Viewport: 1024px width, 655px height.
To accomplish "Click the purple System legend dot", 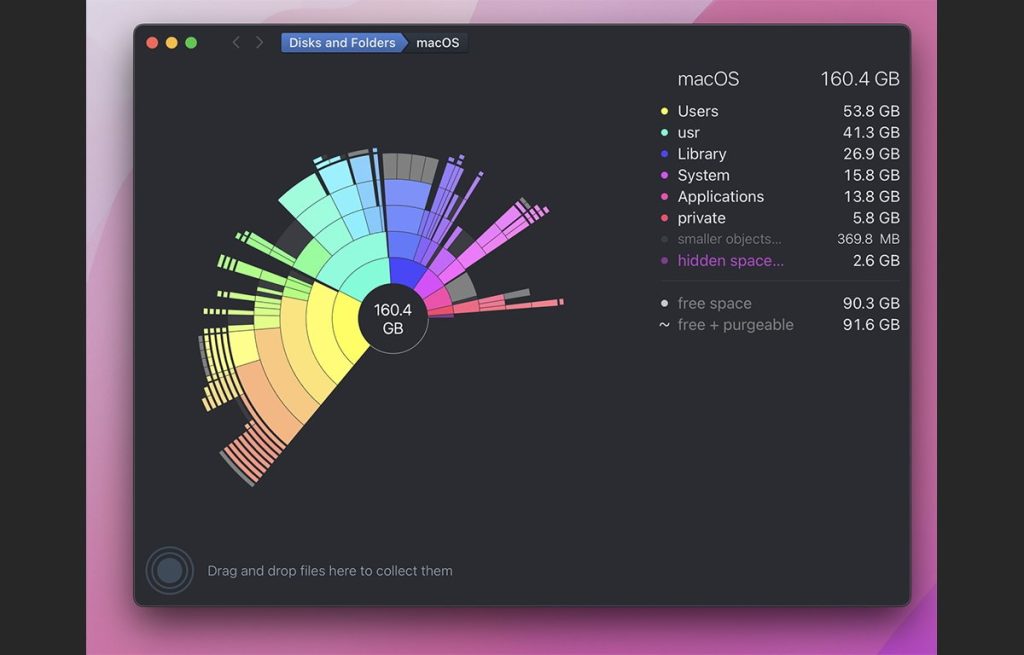I will 664,176.
